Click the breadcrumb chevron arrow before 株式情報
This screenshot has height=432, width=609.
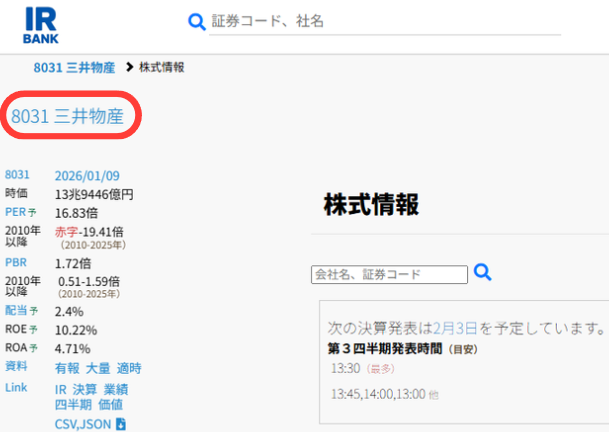pos(129,67)
